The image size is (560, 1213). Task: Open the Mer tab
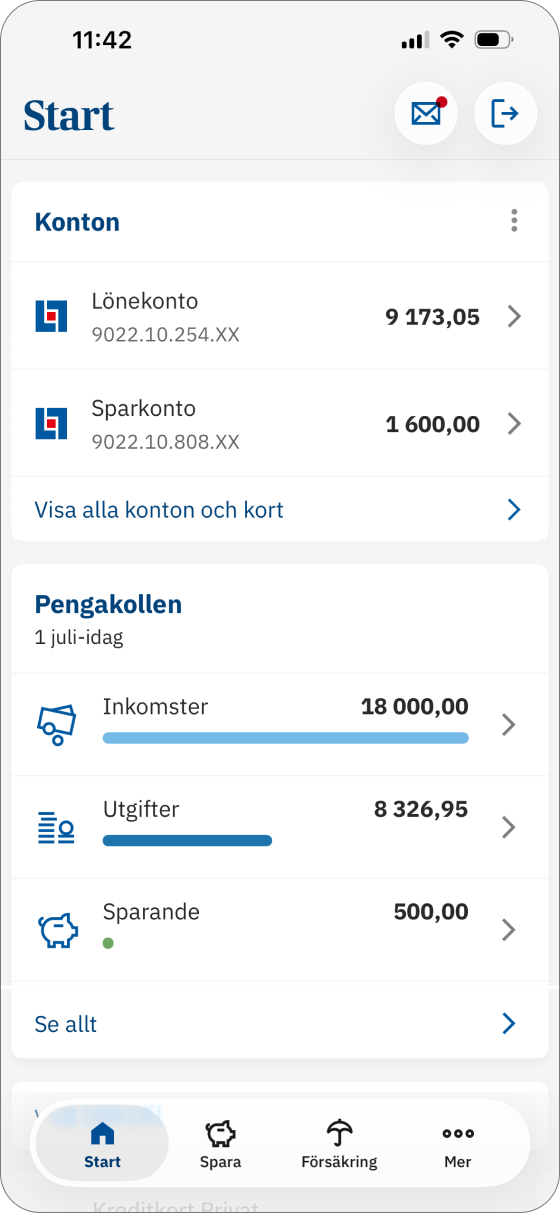point(458,1144)
